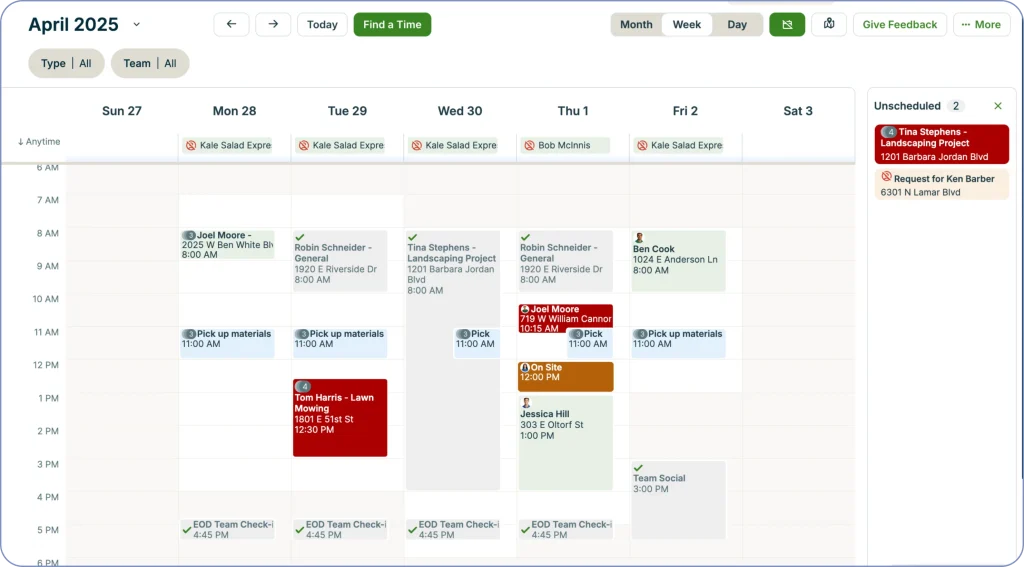Open the Team All filter
The image size is (1024, 567).
point(150,63)
